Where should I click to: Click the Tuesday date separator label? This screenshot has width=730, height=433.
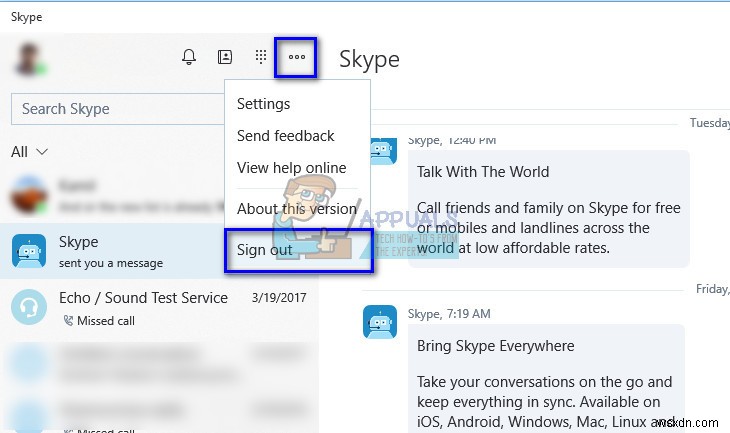[x=710, y=123]
